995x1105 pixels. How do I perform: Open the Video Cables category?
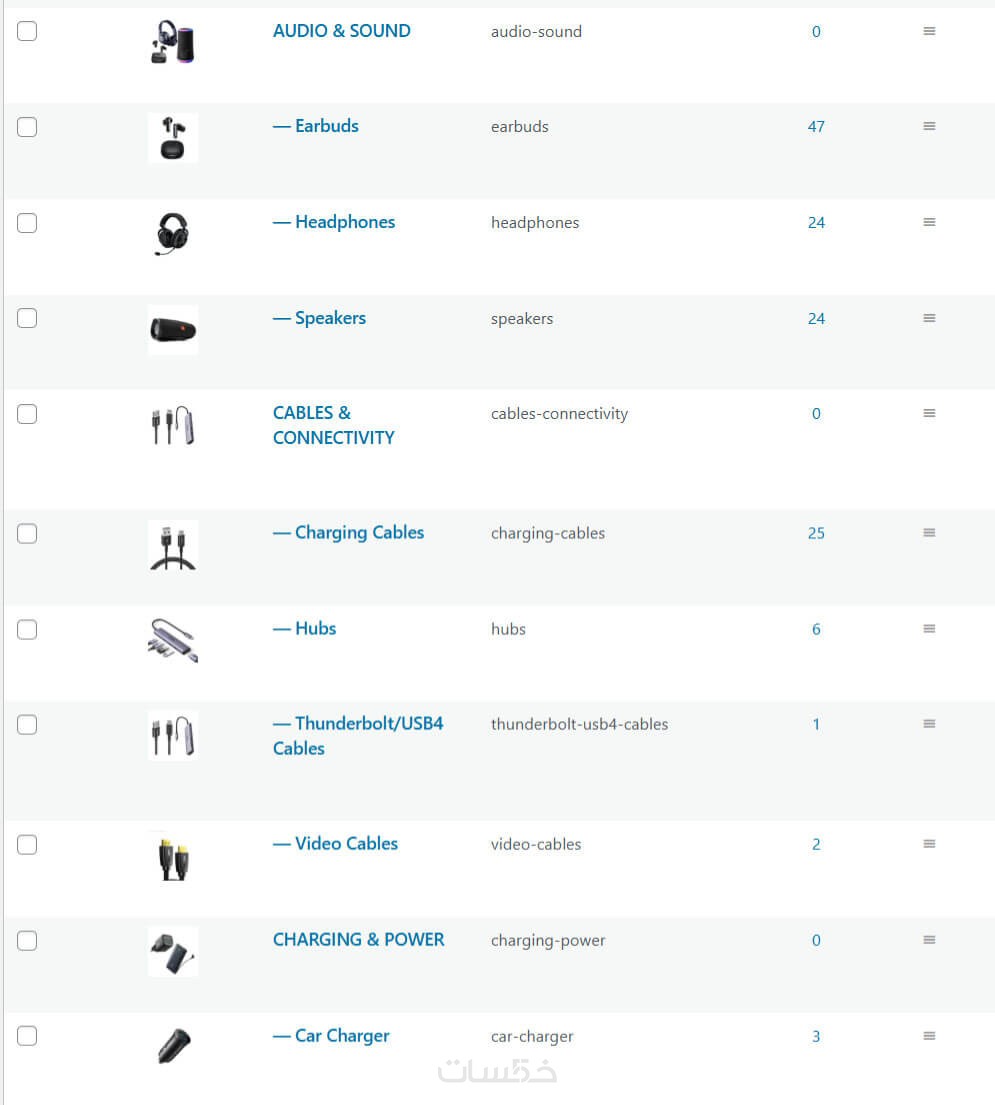[x=346, y=844]
